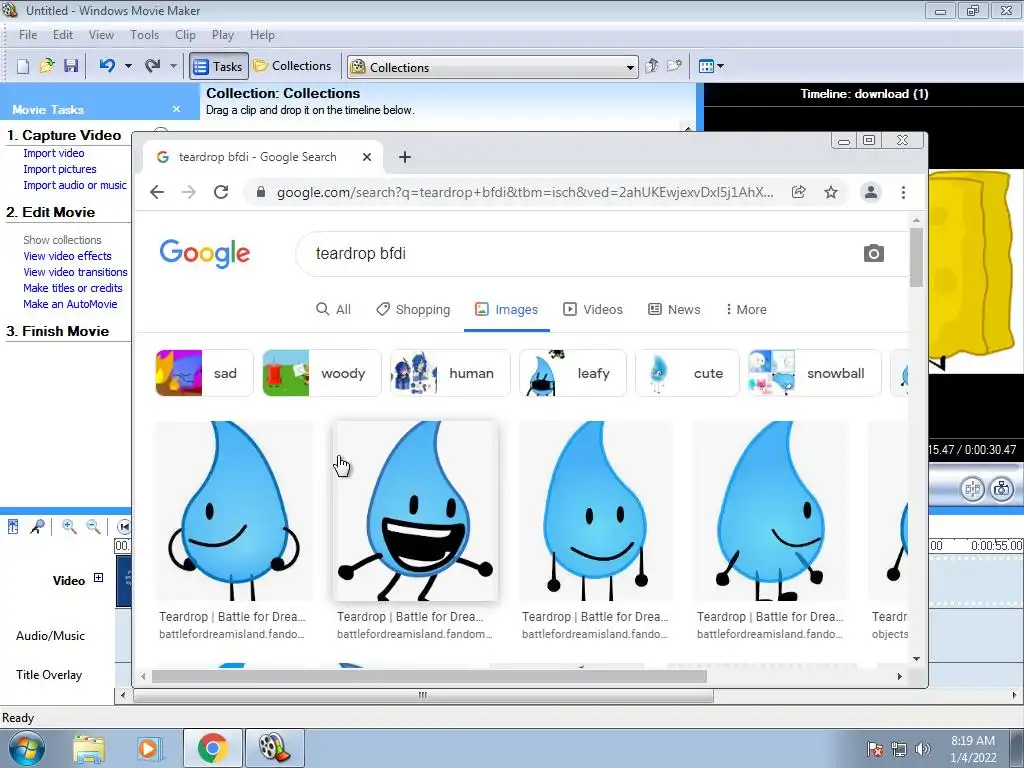Switch to the News results tab
The image size is (1024, 768).
[674, 310]
